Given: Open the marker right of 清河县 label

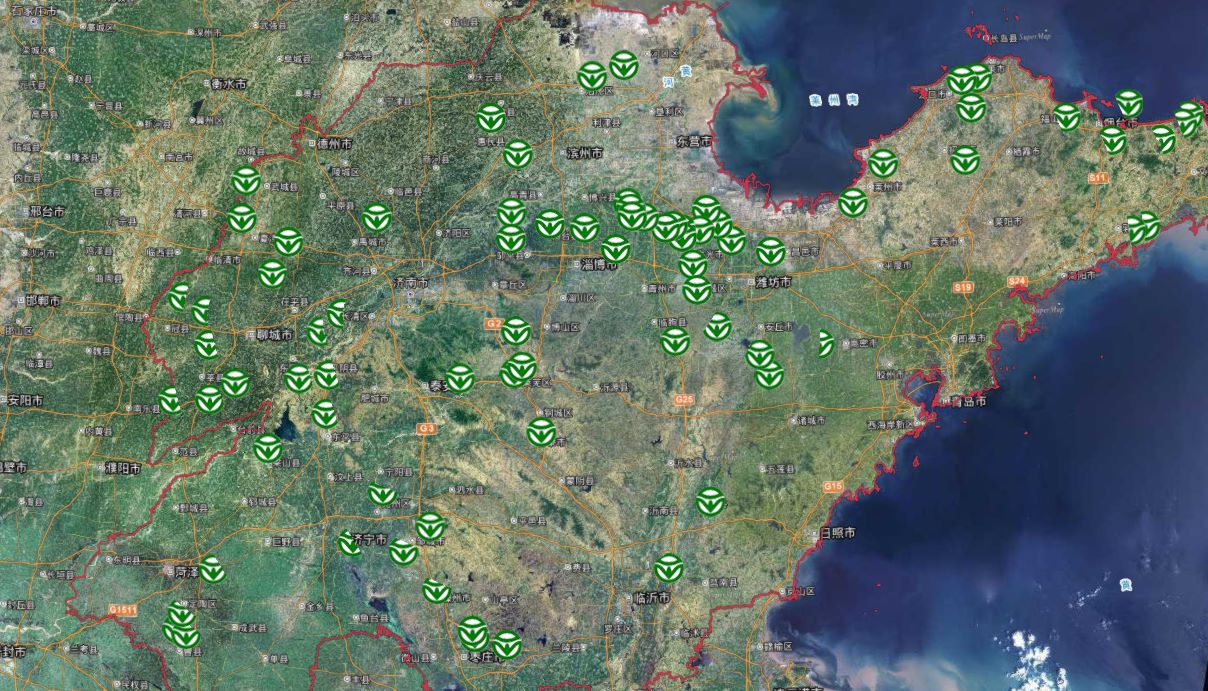Looking at the screenshot, I should pyautogui.click(x=241, y=218).
